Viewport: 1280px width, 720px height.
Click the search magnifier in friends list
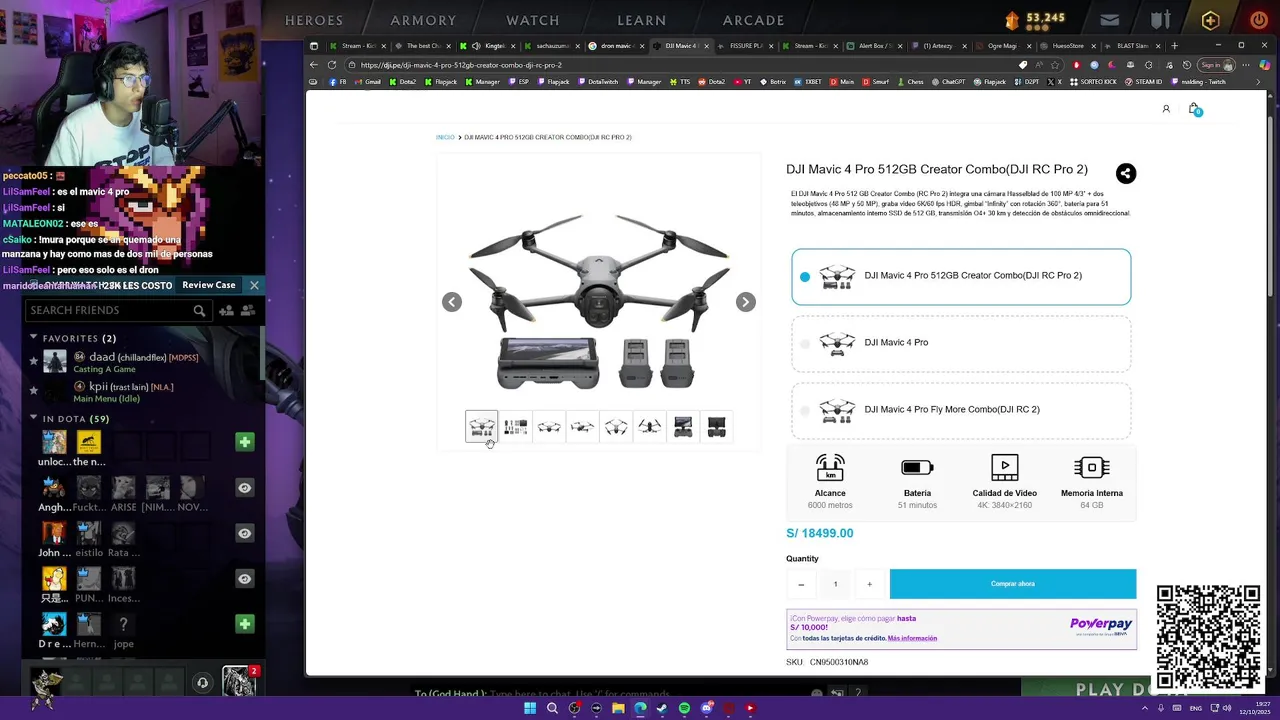(x=199, y=311)
